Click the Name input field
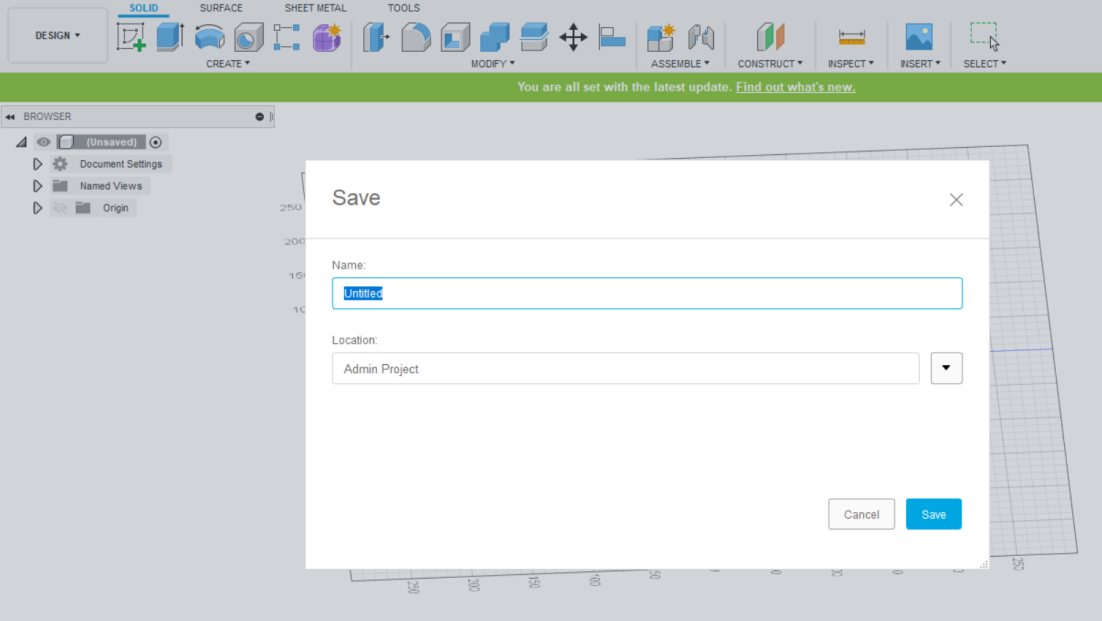 647,293
